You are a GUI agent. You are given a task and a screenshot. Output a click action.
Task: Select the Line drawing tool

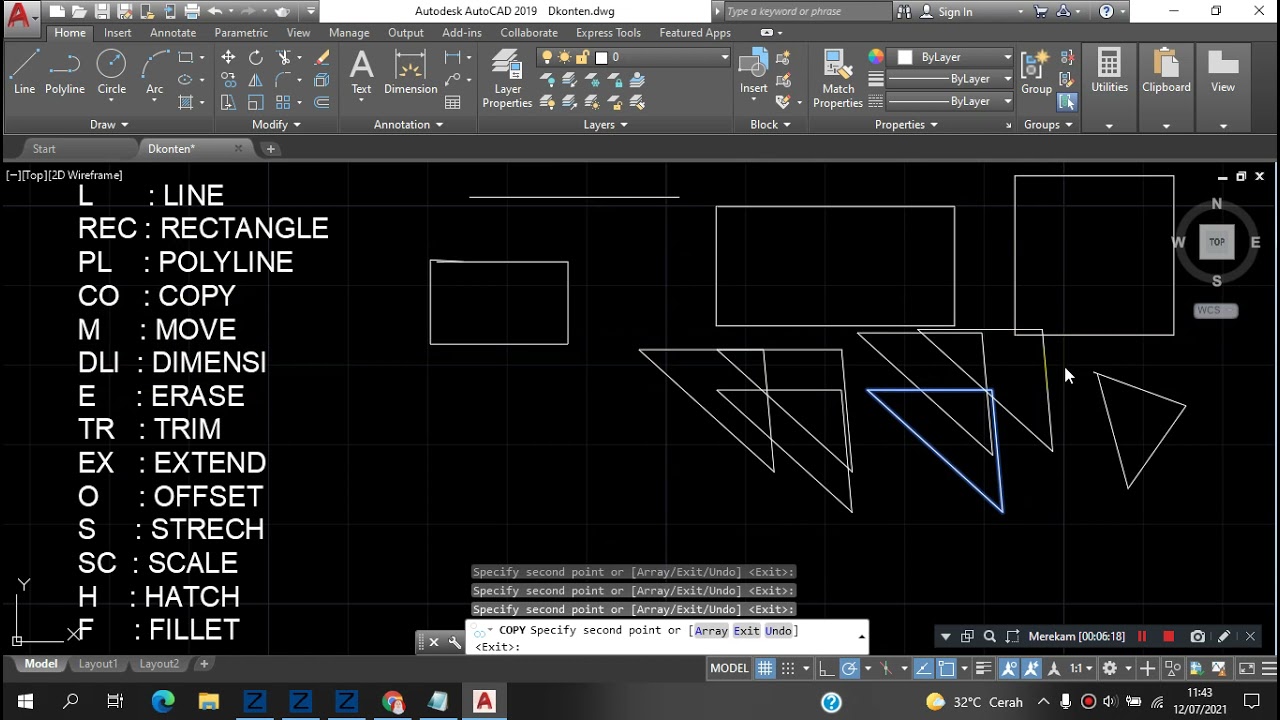tap(24, 72)
